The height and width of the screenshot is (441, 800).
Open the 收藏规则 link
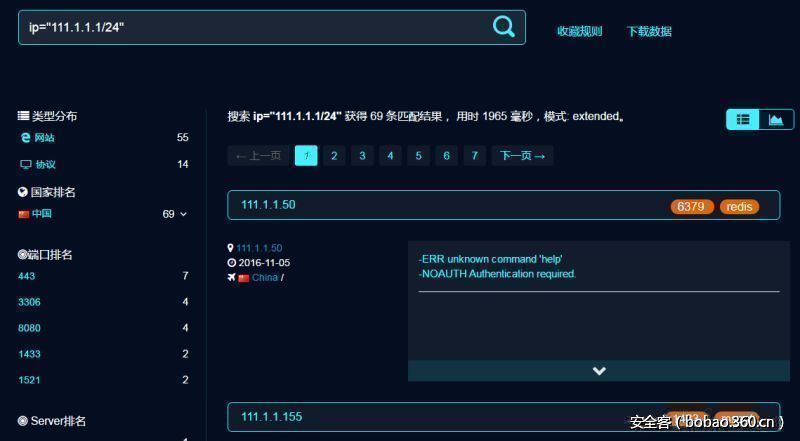(579, 31)
